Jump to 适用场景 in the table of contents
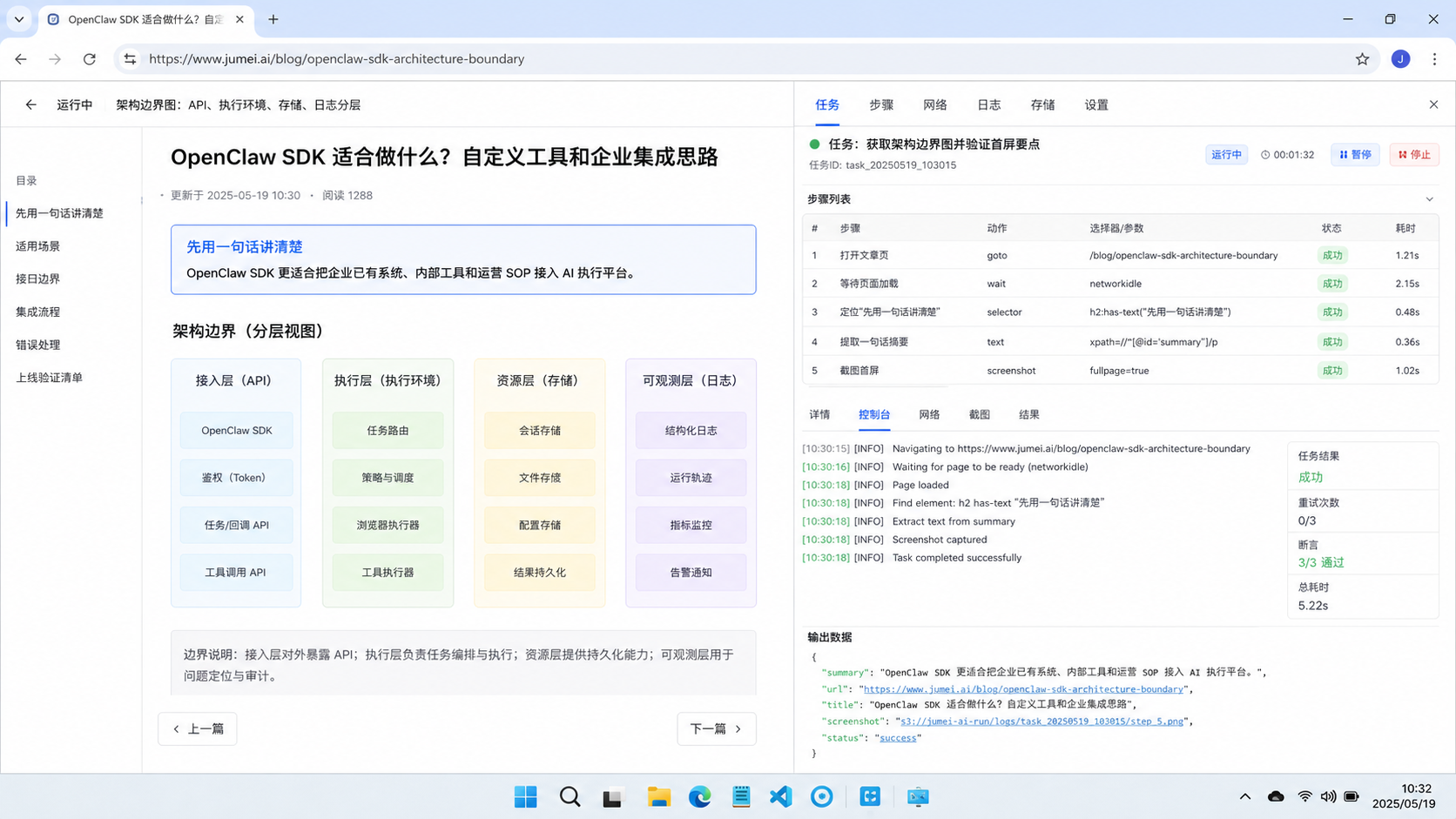The image size is (1456, 819). (x=37, y=246)
